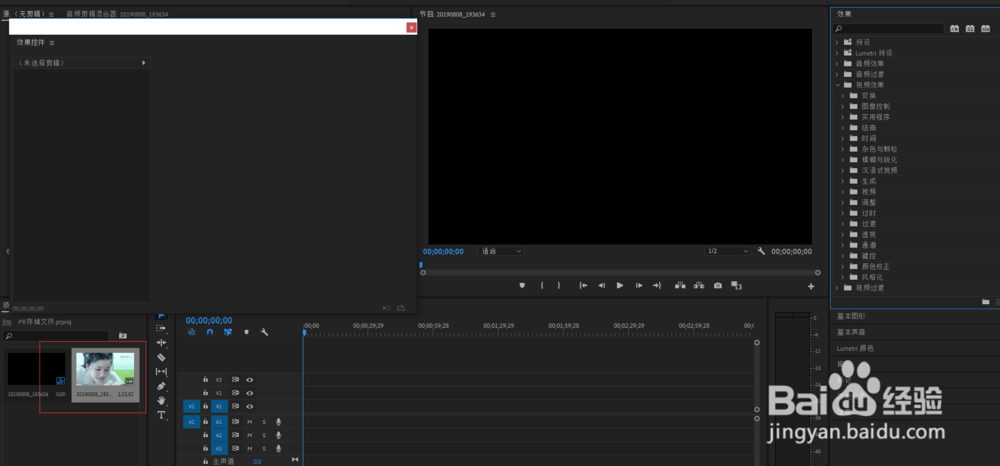Open the 基本图形 panel
Viewport: 1000px width, 466px height.
(851, 316)
